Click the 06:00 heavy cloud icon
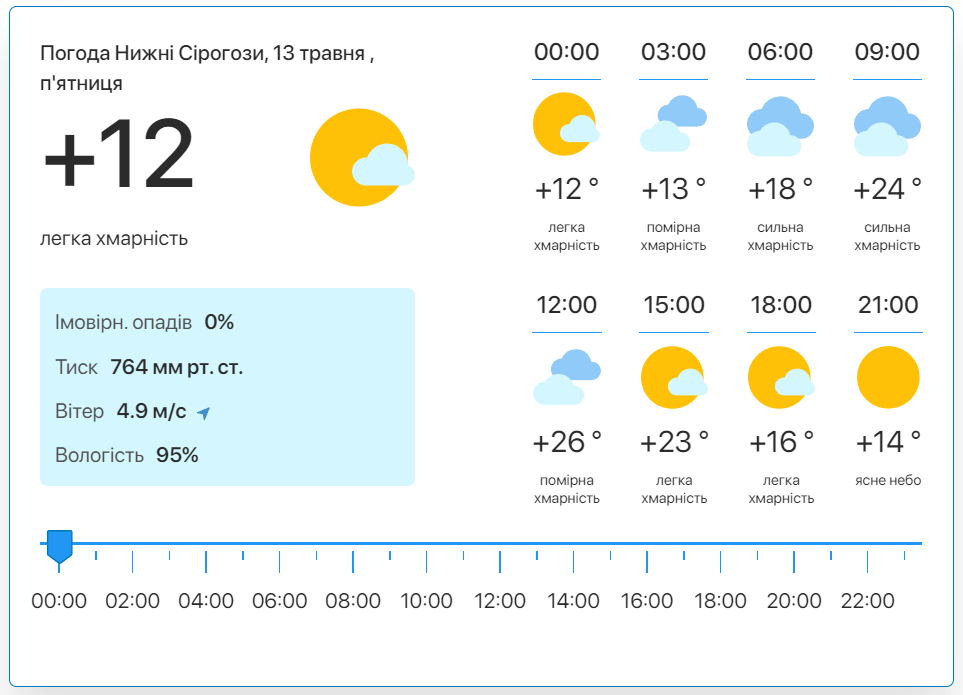 780,126
